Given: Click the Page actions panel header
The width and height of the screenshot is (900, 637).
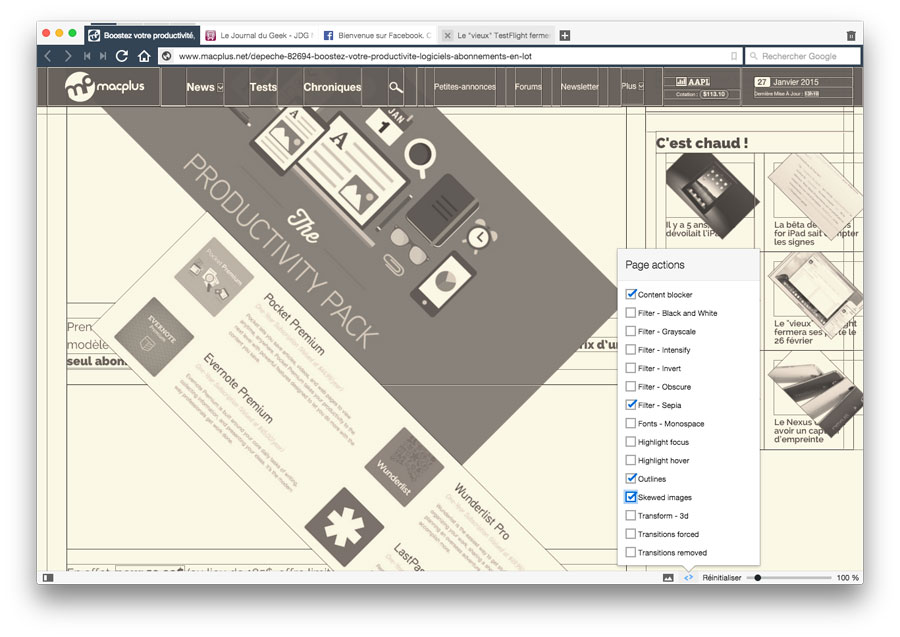Looking at the screenshot, I should [x=689, y=265].
